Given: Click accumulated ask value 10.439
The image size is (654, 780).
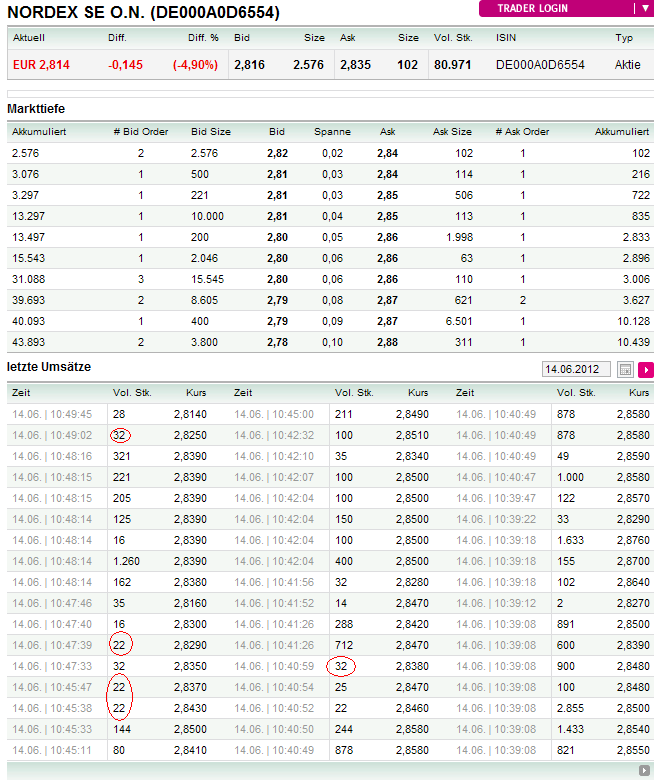Looking at the screenshot, I should tap(633, 342).
